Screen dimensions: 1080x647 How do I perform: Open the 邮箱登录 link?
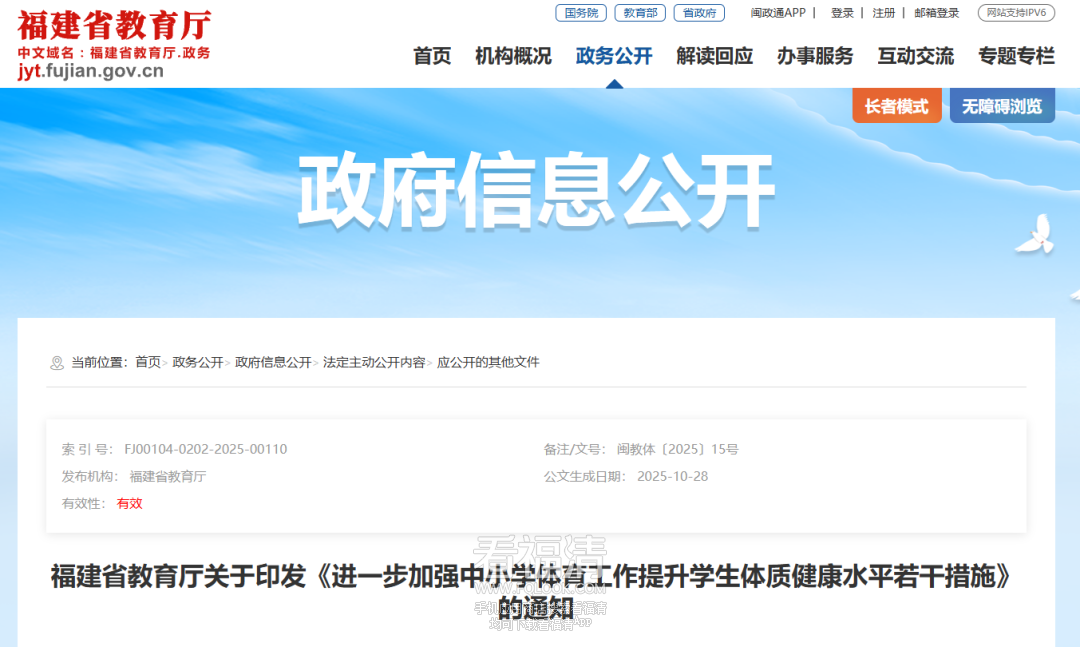[936, 13]
